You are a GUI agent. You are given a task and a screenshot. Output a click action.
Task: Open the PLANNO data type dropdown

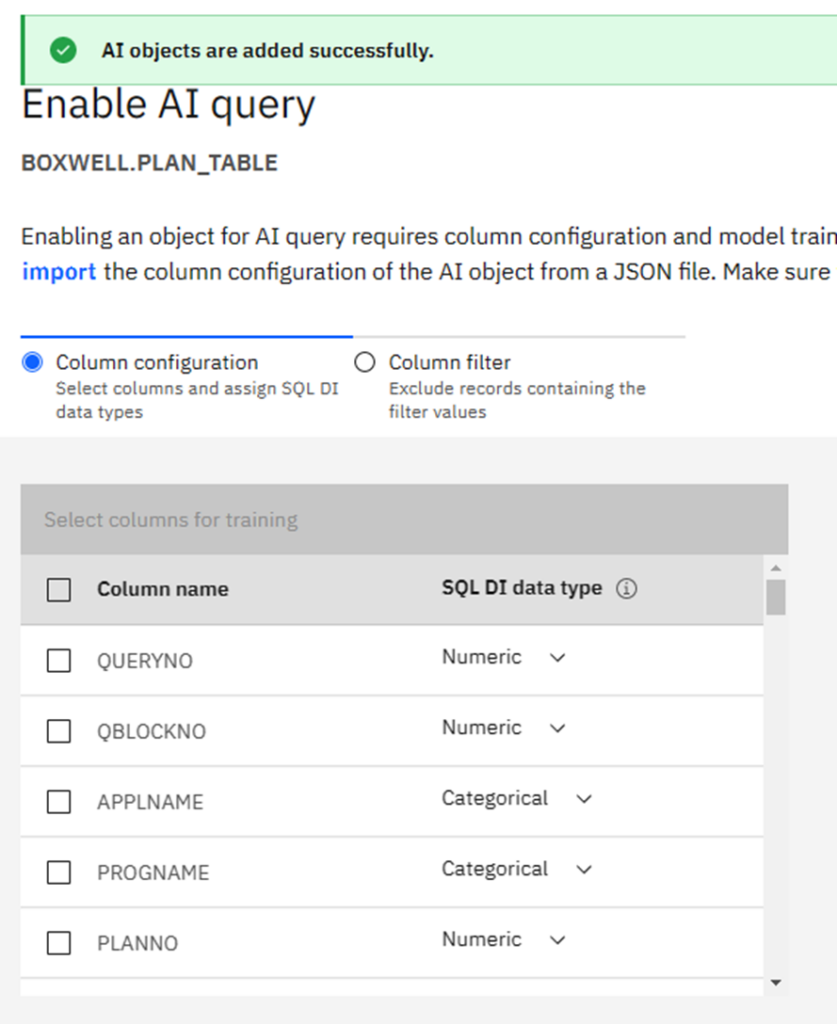point(504,940)
